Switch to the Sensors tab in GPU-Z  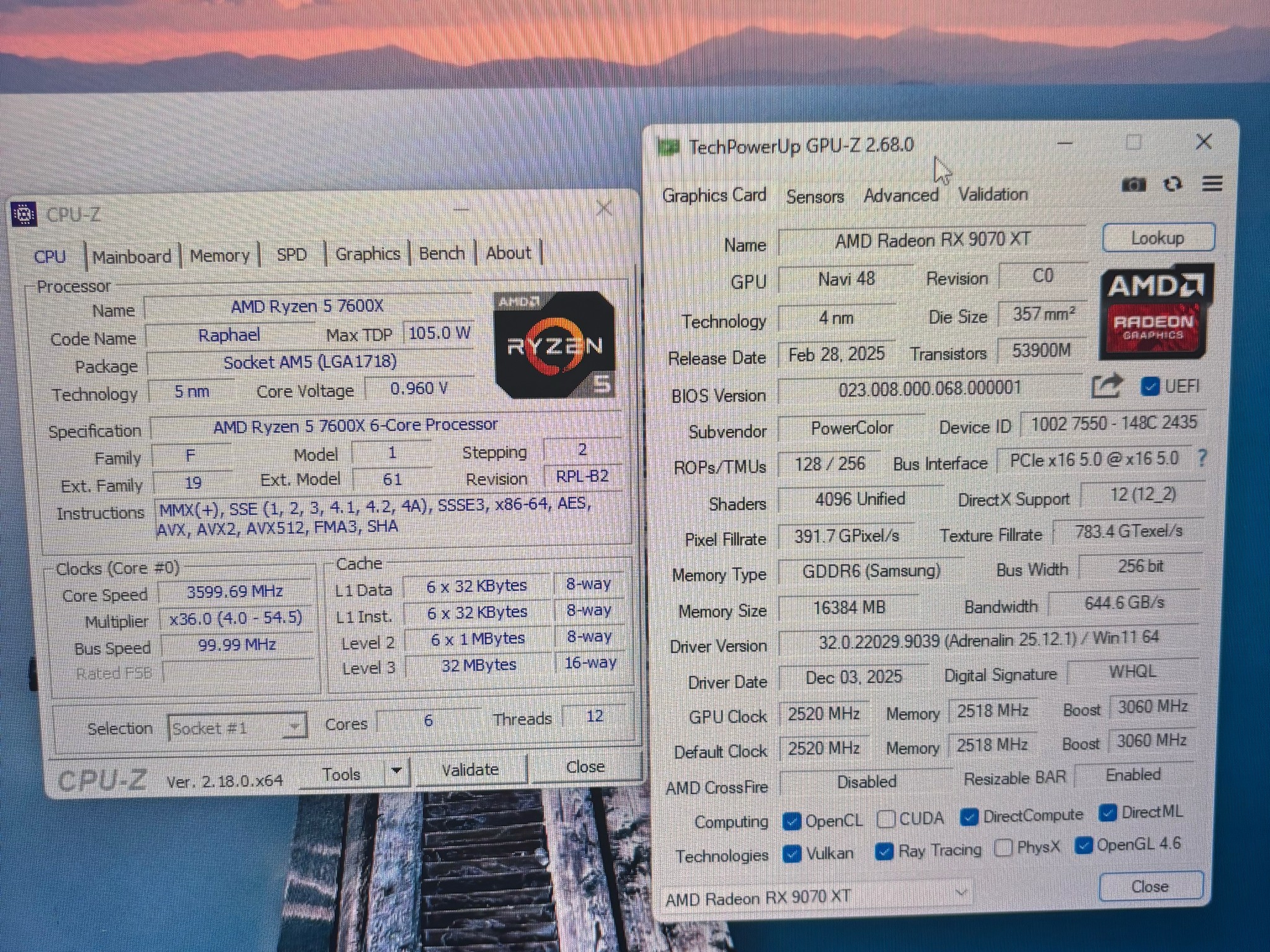pyautogui.click(x=815, y=196)
